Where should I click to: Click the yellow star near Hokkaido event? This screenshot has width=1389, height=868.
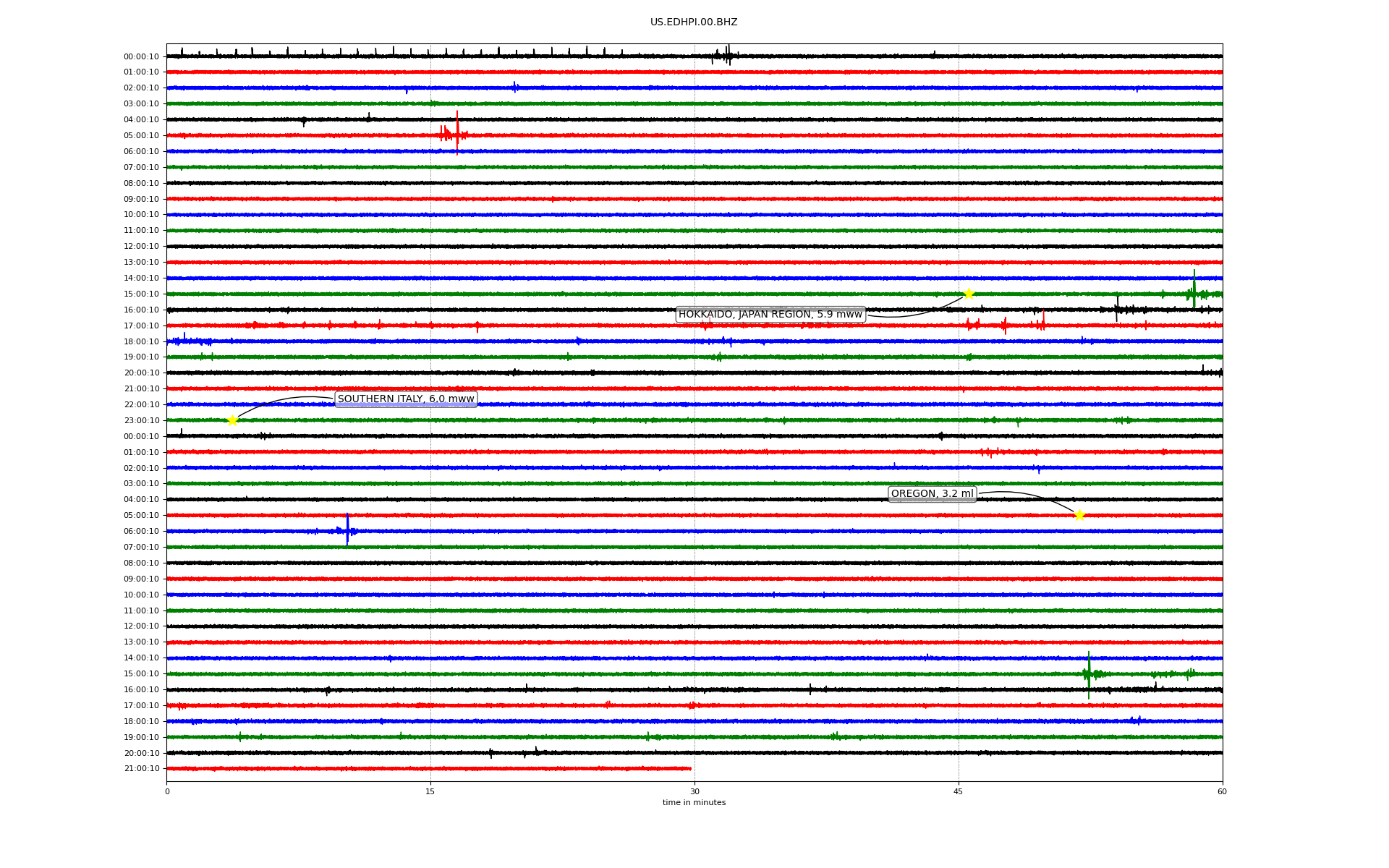point(969,294)
